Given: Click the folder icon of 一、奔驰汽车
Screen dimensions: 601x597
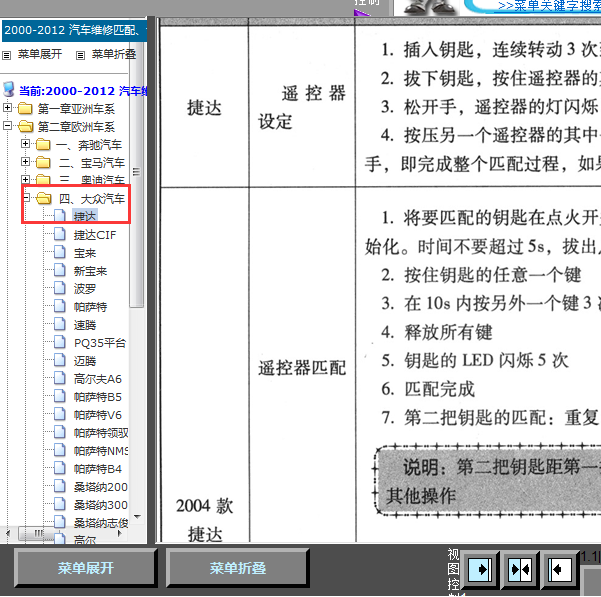Looking at the screenshot, I should point(43,144).
